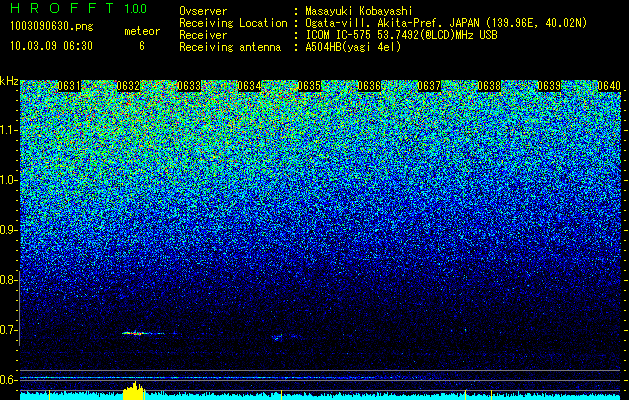This screenshot has height=400, width=629.
Task: Click the 0633 time marker
Action: tap(189, 86)
